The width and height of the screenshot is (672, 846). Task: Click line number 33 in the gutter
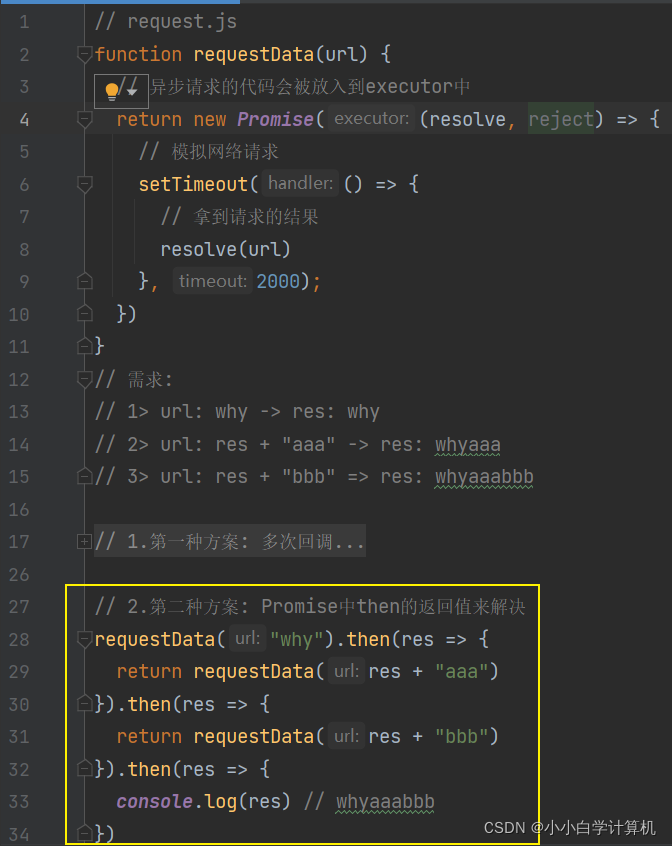click(19, 802)
